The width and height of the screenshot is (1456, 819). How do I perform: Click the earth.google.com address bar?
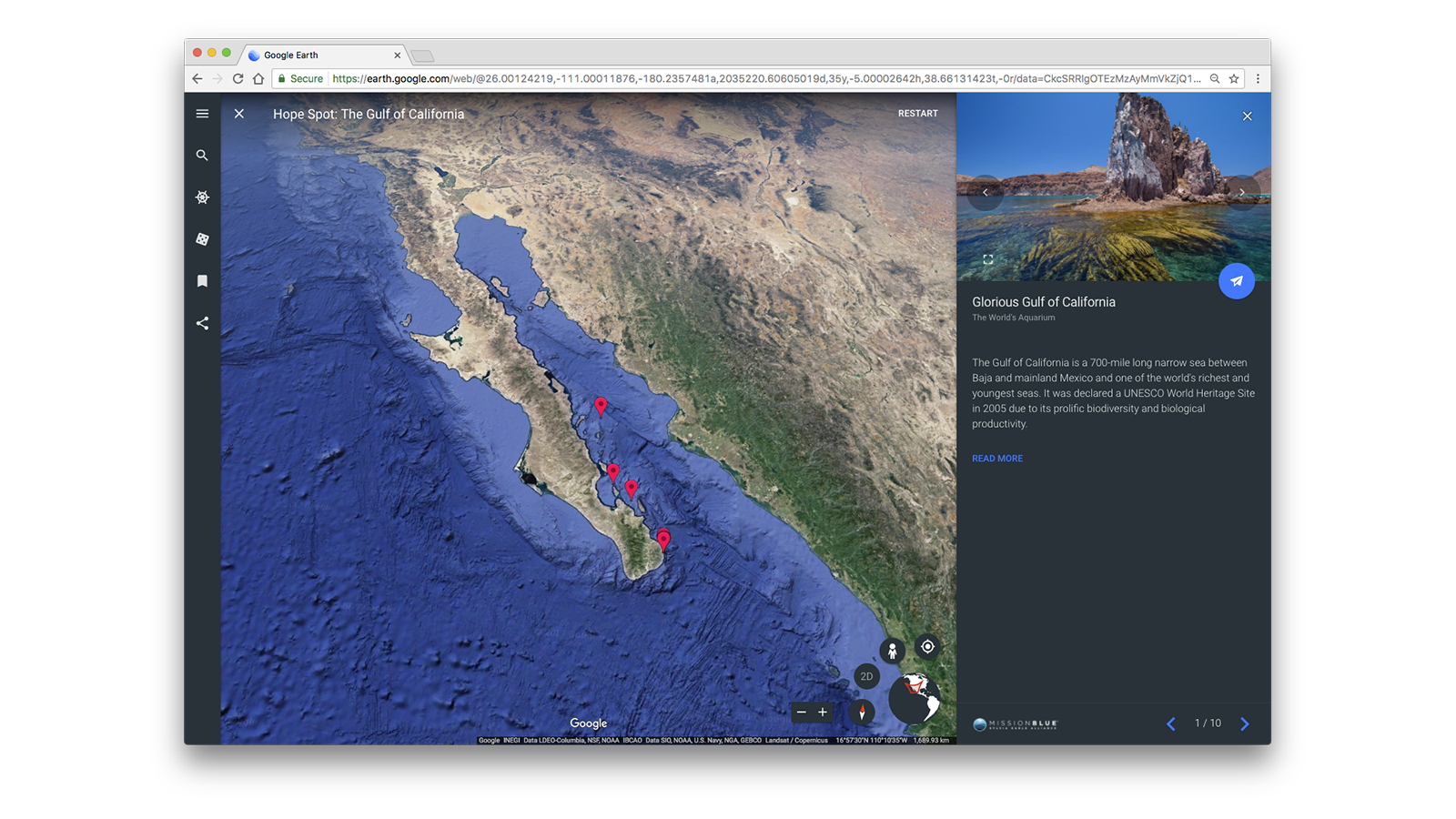[758, 79]
